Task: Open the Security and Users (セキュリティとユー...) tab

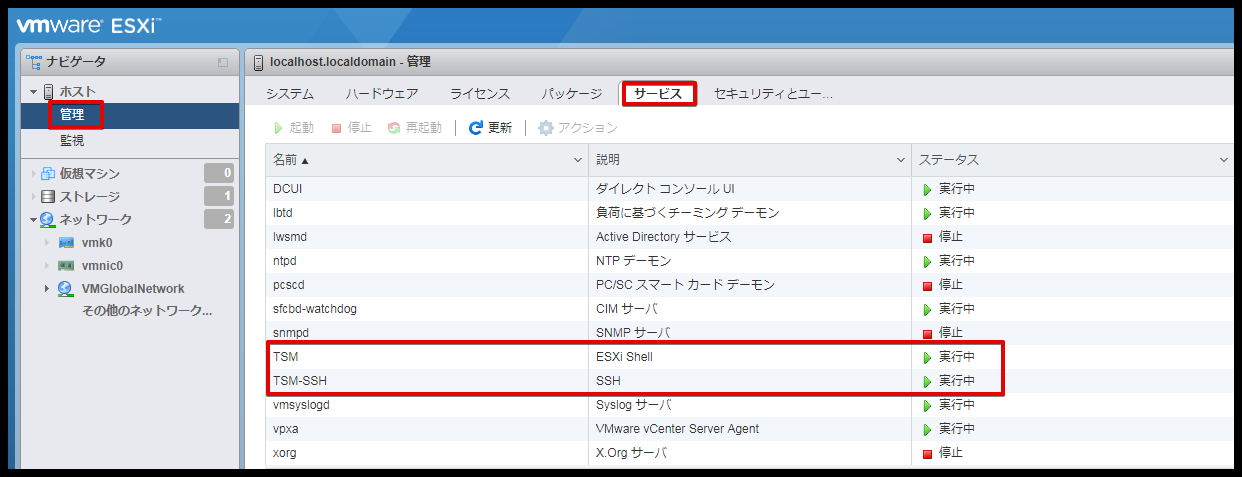Action: pyautogui.click(x=773, y=94)
